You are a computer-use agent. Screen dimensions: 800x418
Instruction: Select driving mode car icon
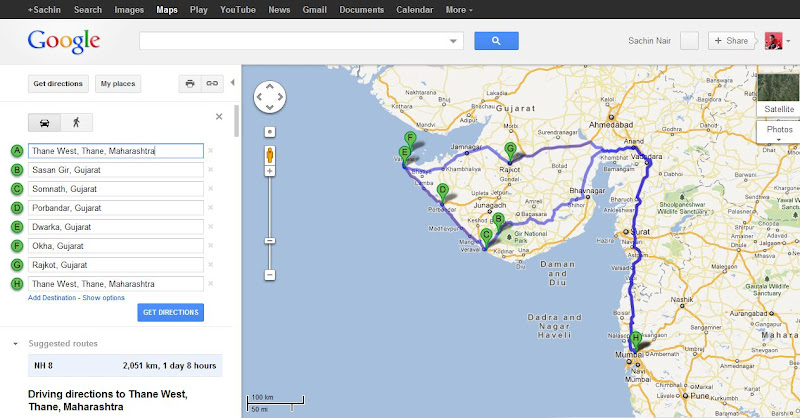pos(44,122)
